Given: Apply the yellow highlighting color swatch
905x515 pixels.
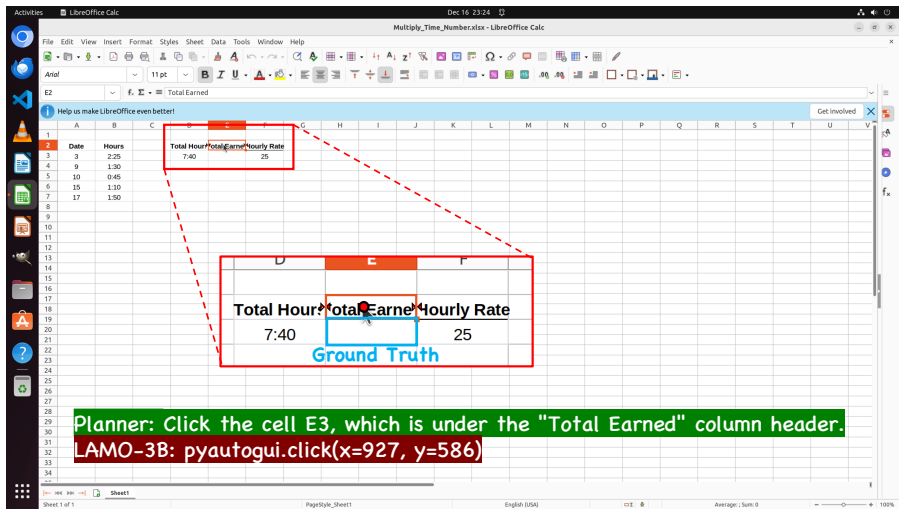Looking at the screenshot, I should pos(280,74).
